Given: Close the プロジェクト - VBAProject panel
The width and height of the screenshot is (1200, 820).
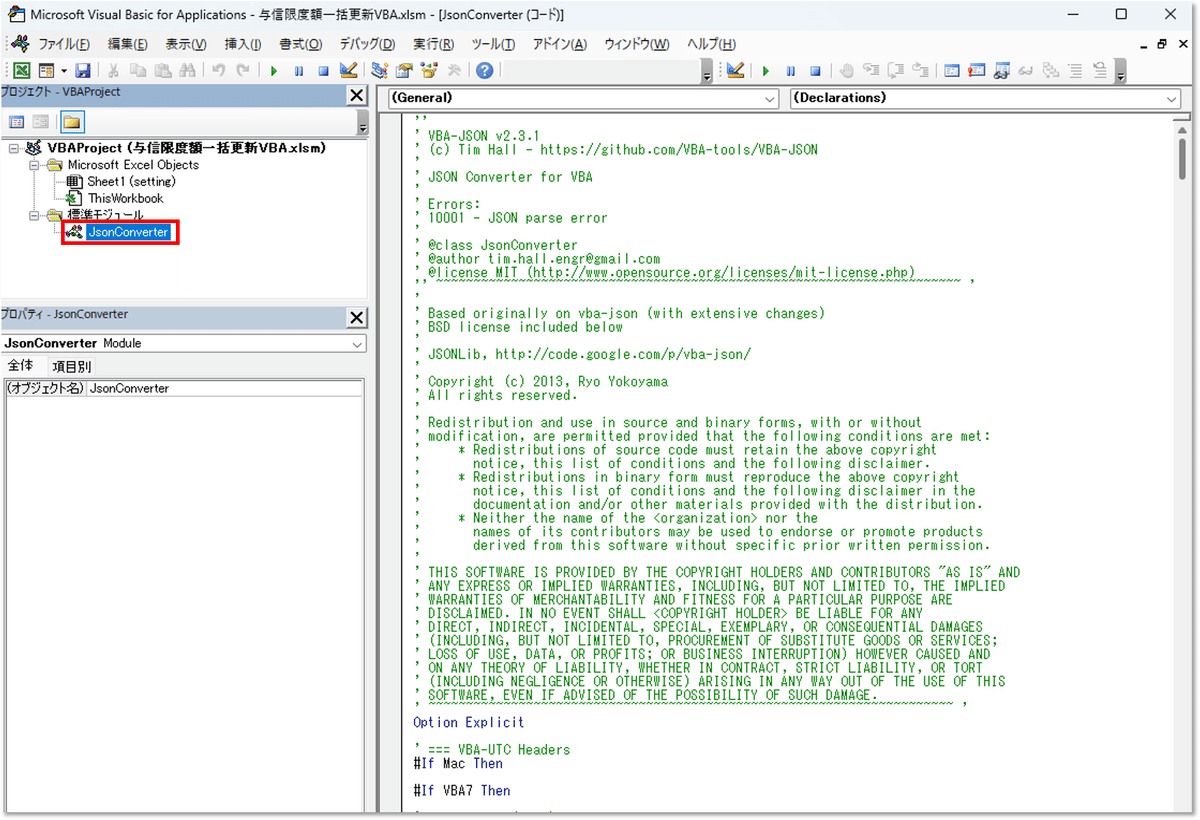Looking at the screenshot, I should (356, 95).
